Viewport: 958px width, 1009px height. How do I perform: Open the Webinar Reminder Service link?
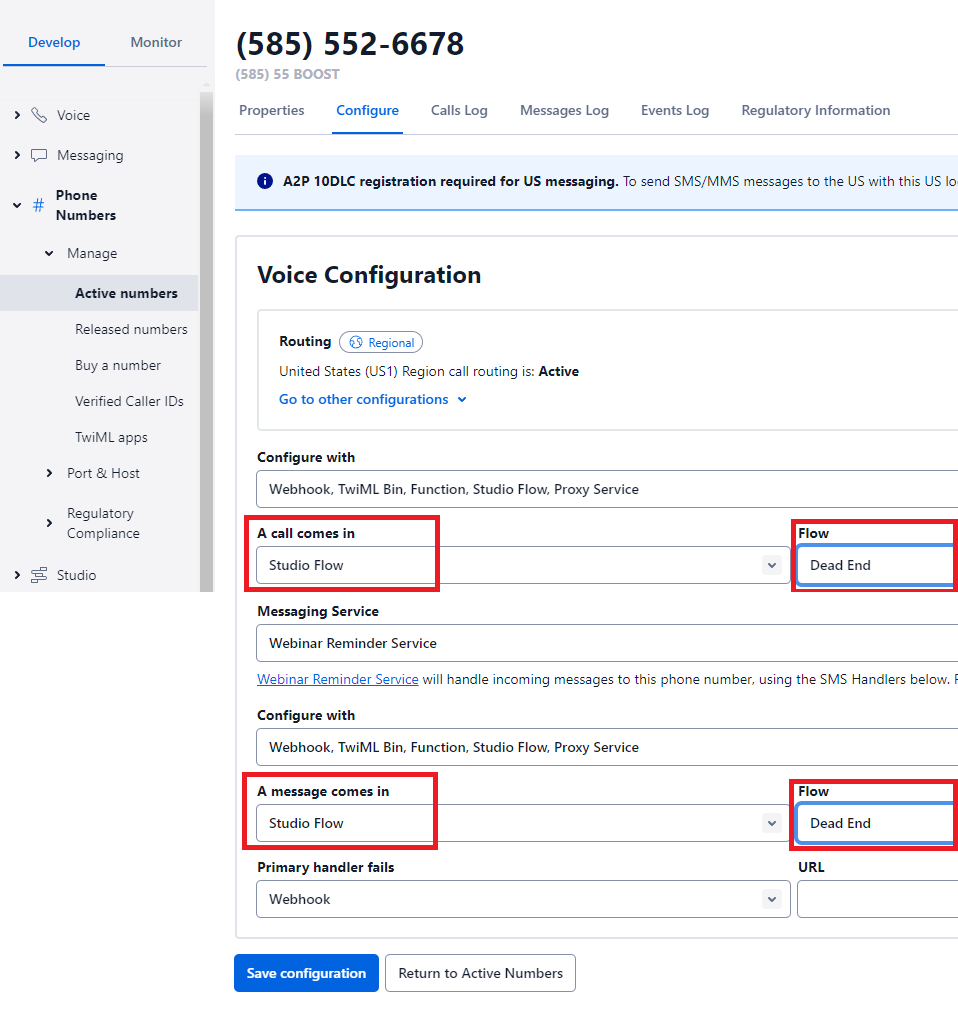click(x=338, y=679)
